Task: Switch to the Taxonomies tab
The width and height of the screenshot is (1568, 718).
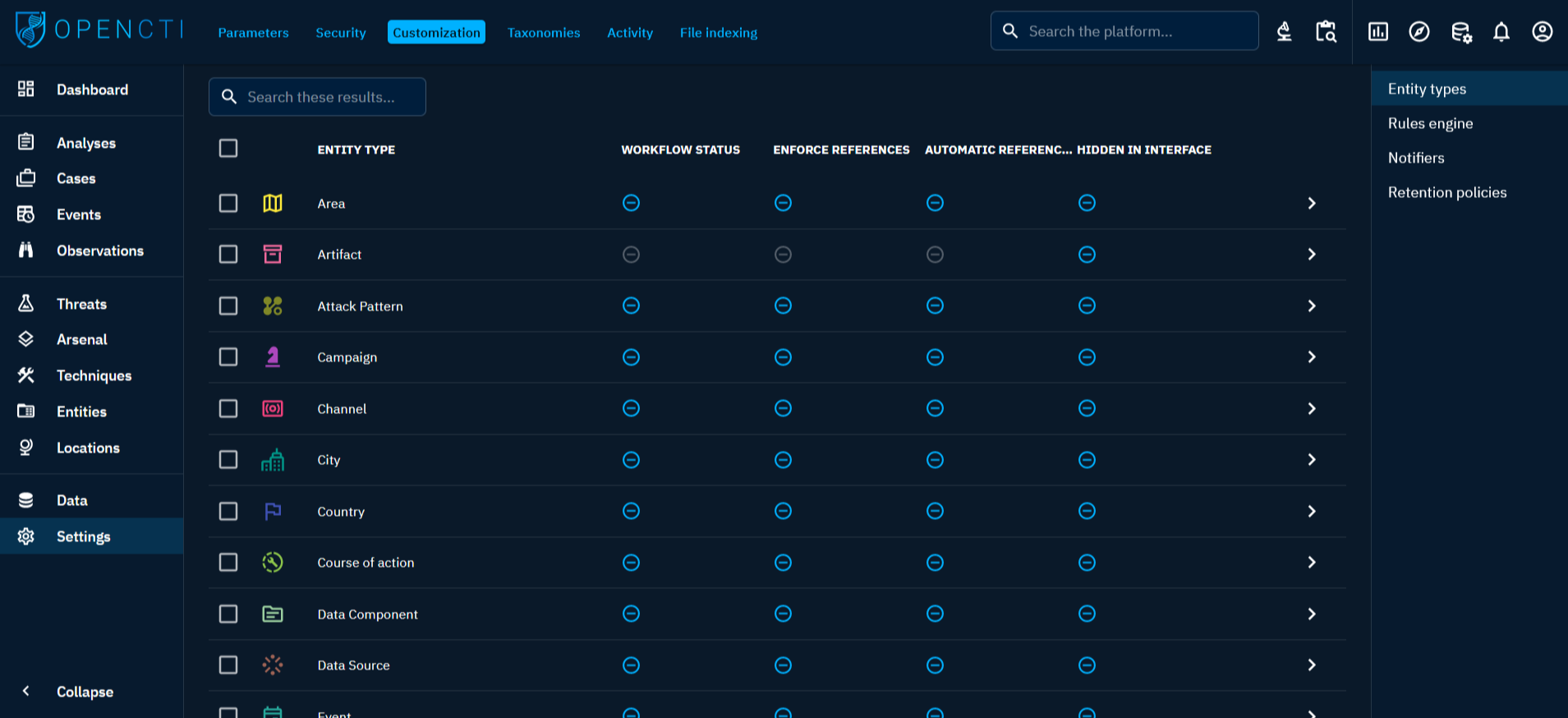Action: pyautogui.click(x=543, y=33)
